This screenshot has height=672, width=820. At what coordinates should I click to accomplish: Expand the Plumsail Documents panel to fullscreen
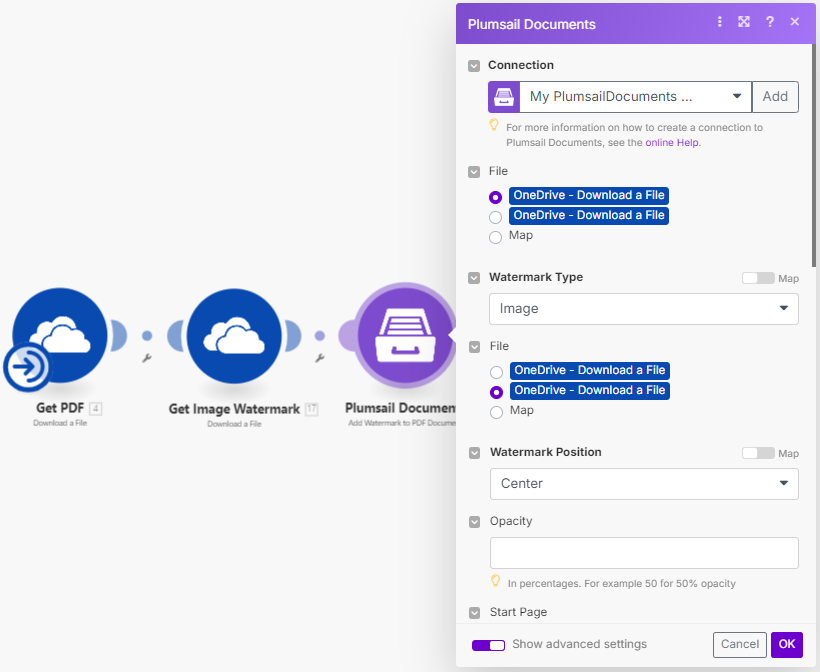pos(744,21)
